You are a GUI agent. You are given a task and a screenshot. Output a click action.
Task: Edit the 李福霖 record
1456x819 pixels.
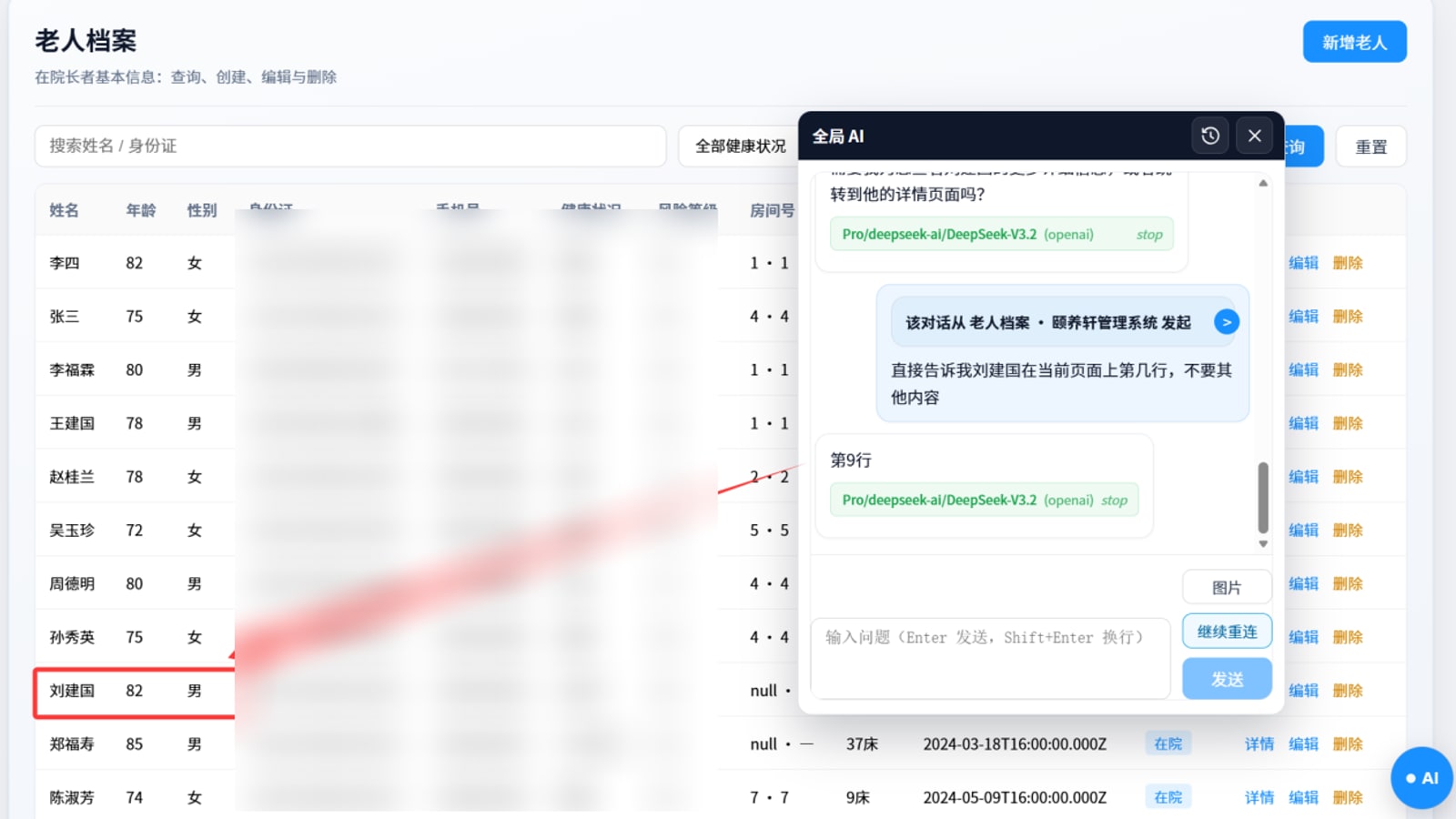[x=1303, y=370]
